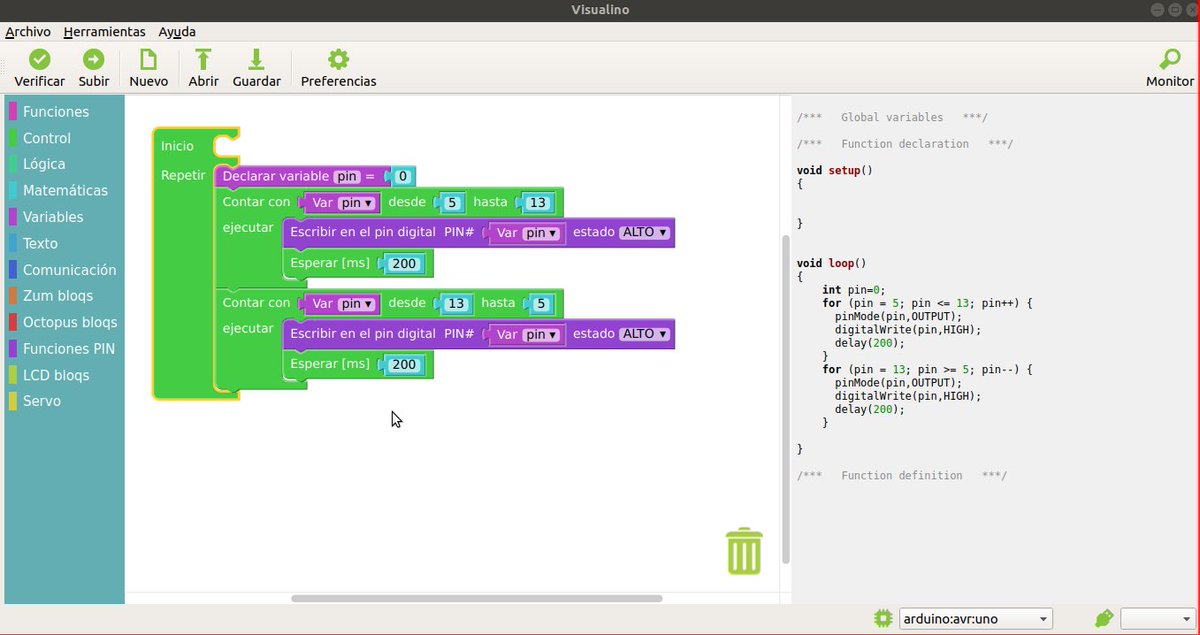Open the empty serial port dropdown

point(1156,618)
